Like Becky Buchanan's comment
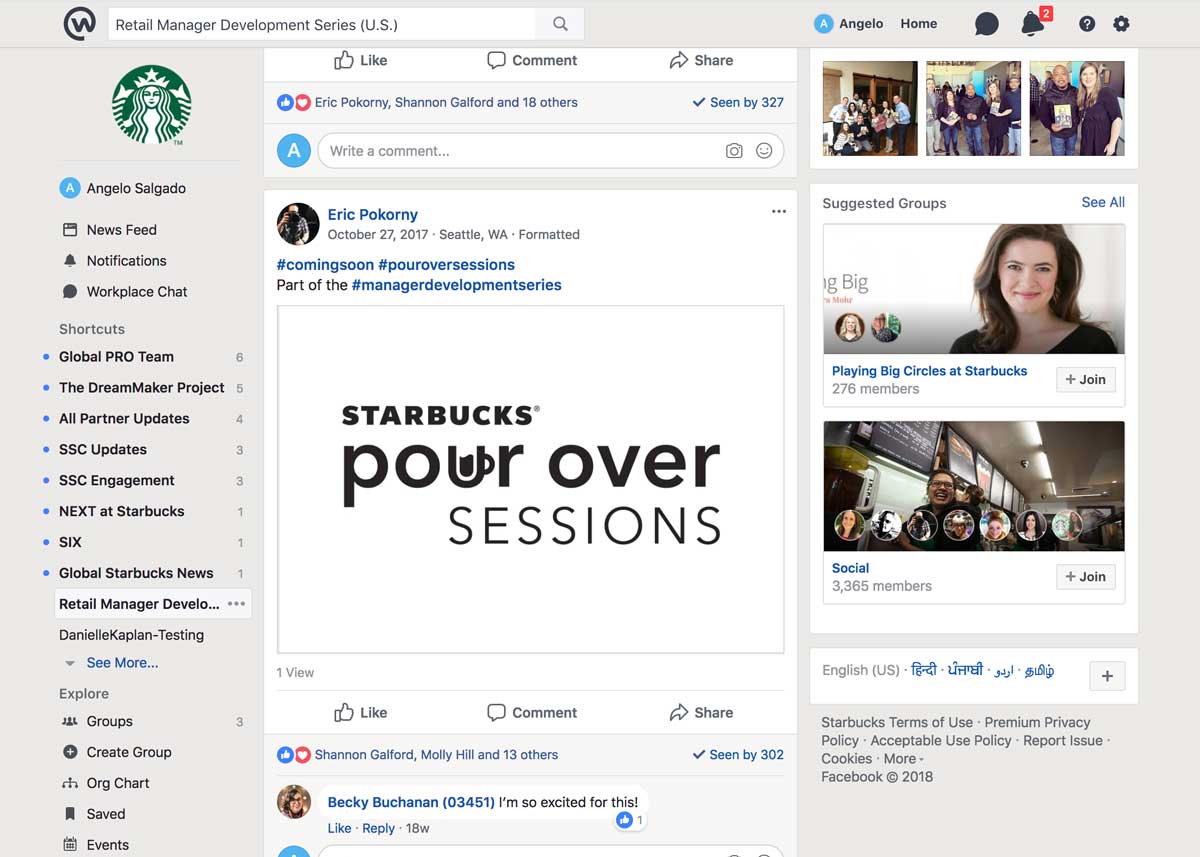 click(339, 828)
